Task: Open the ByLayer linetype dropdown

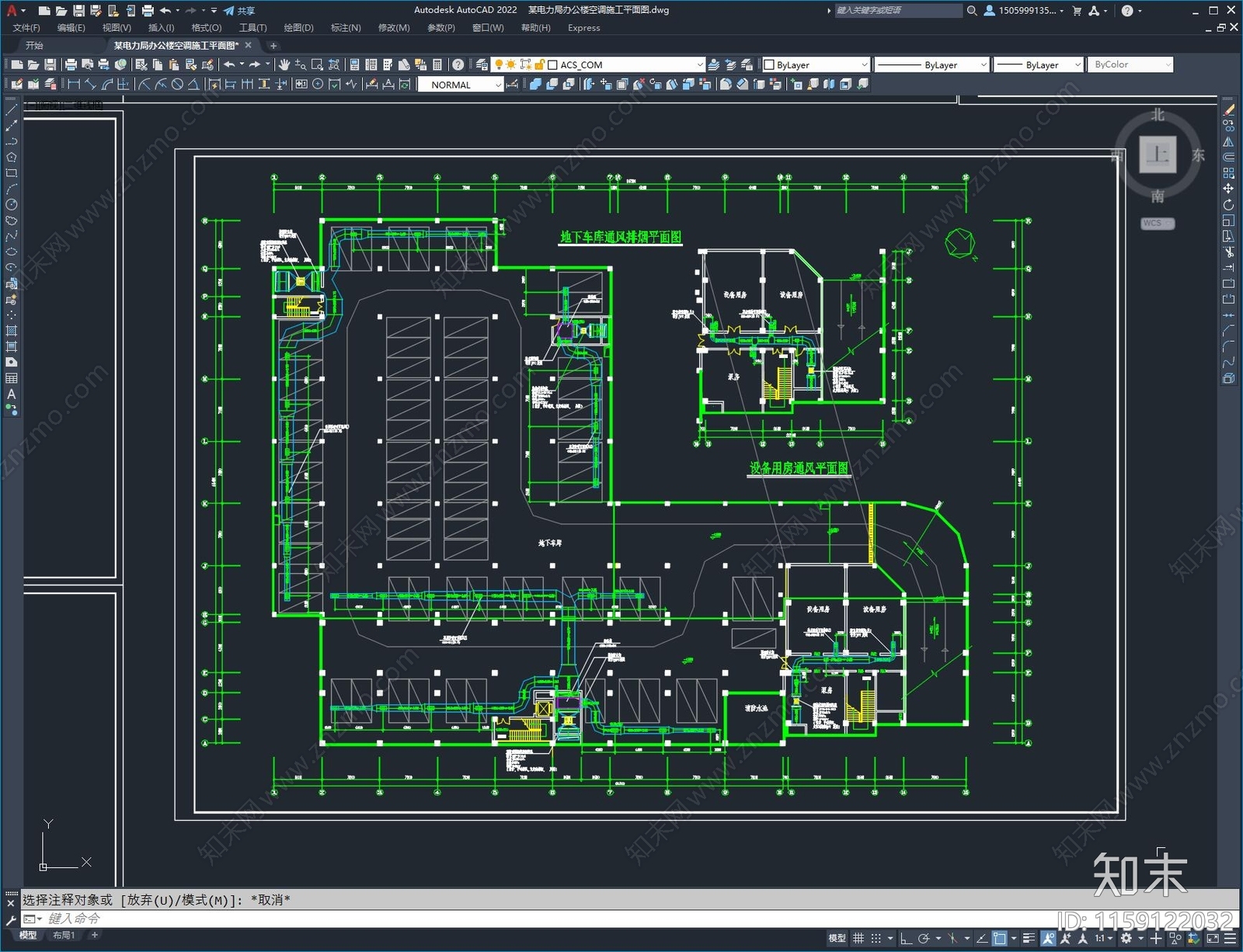Action: coord(984,64)
